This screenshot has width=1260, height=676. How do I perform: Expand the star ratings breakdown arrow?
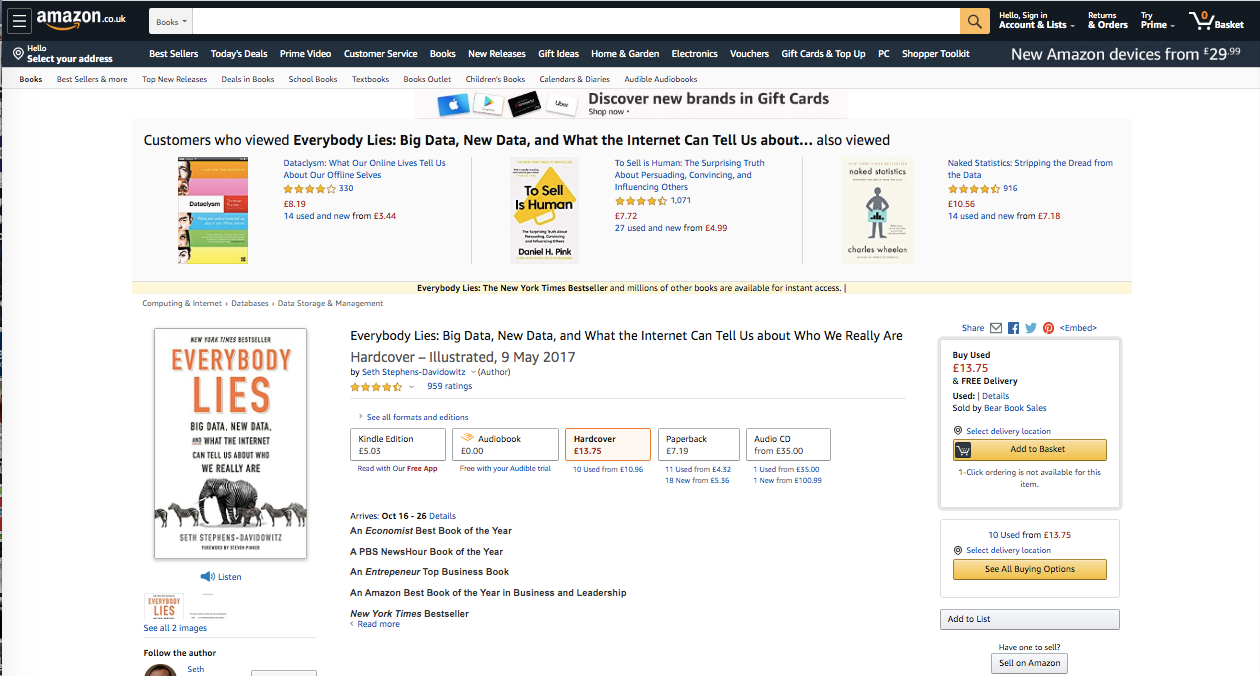click(x=411, y=387)
